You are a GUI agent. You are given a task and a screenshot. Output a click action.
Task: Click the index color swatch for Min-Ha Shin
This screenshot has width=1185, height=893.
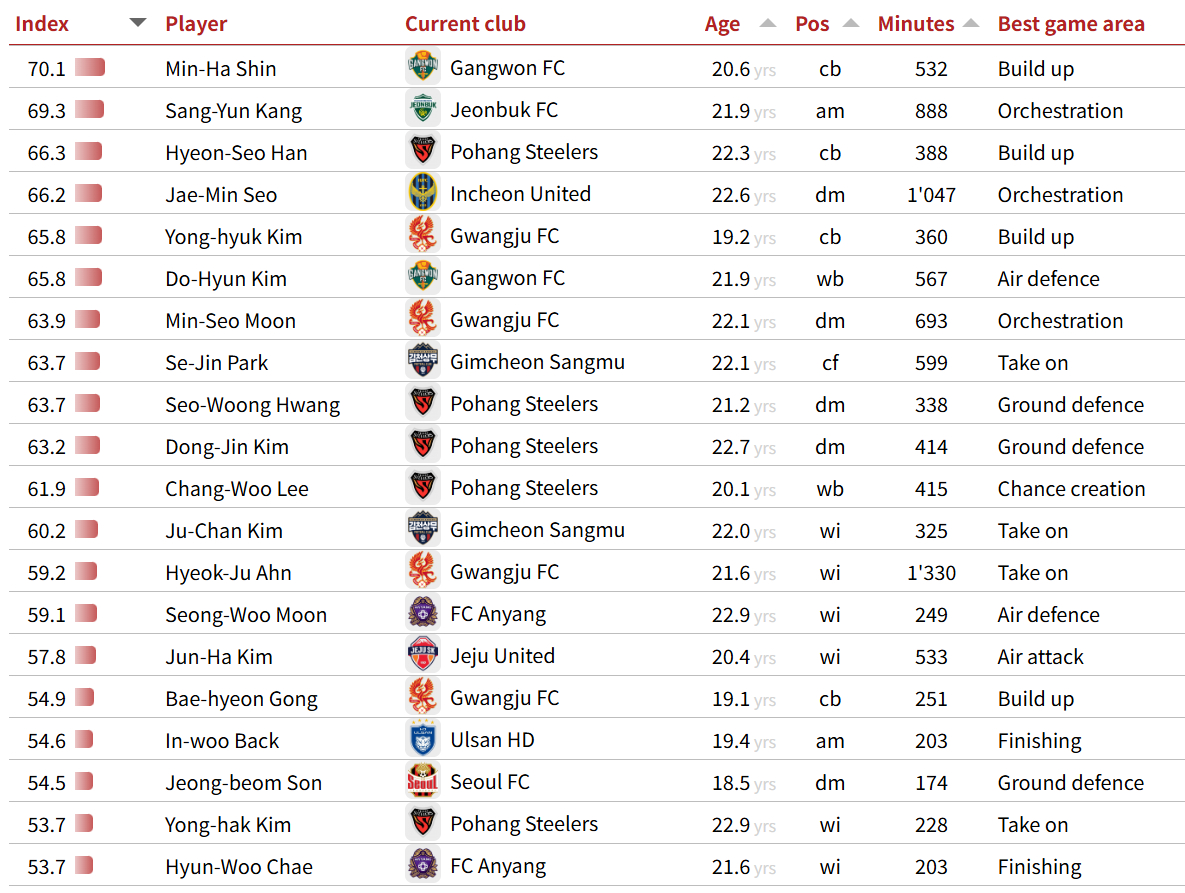tap(90, 68)
